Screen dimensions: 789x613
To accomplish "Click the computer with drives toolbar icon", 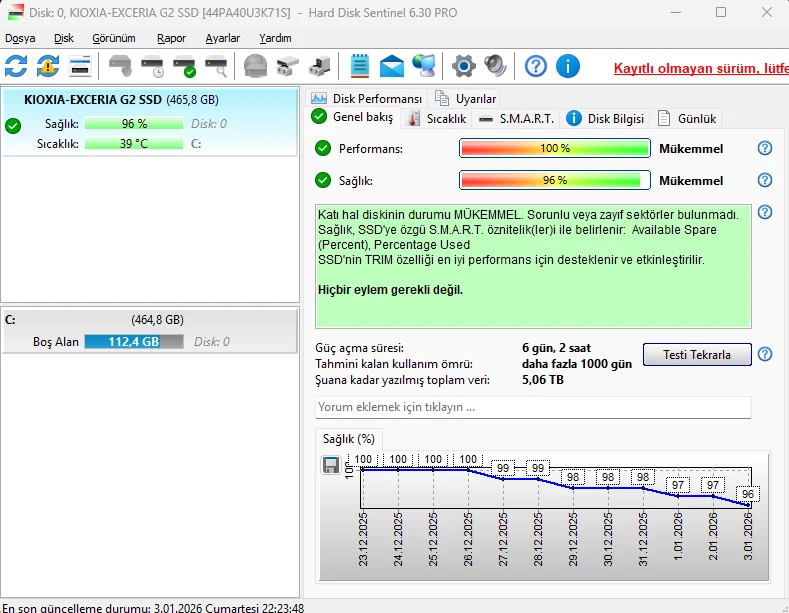I will click(320, 66).
